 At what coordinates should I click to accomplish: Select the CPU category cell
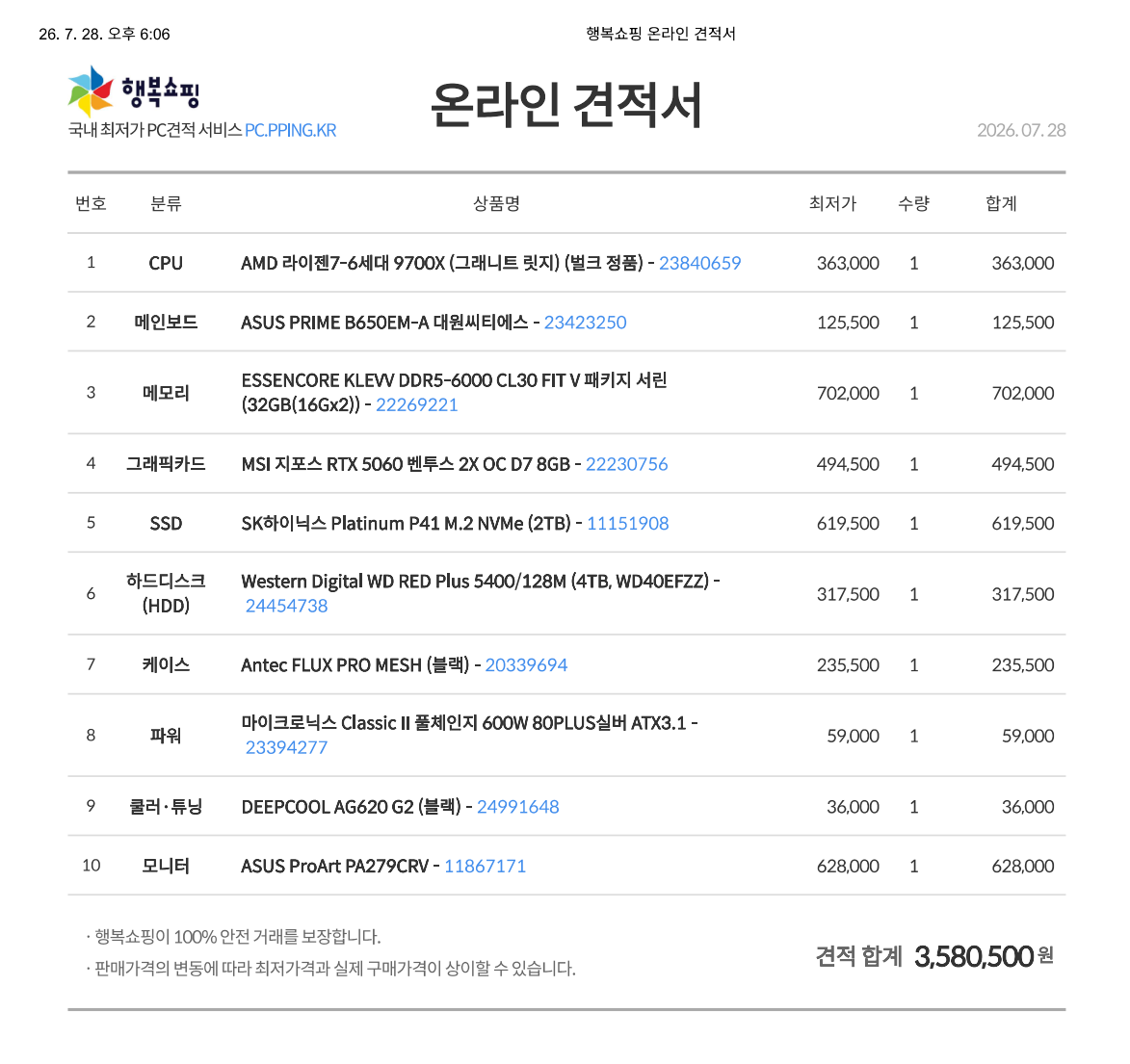pos(166,263)
